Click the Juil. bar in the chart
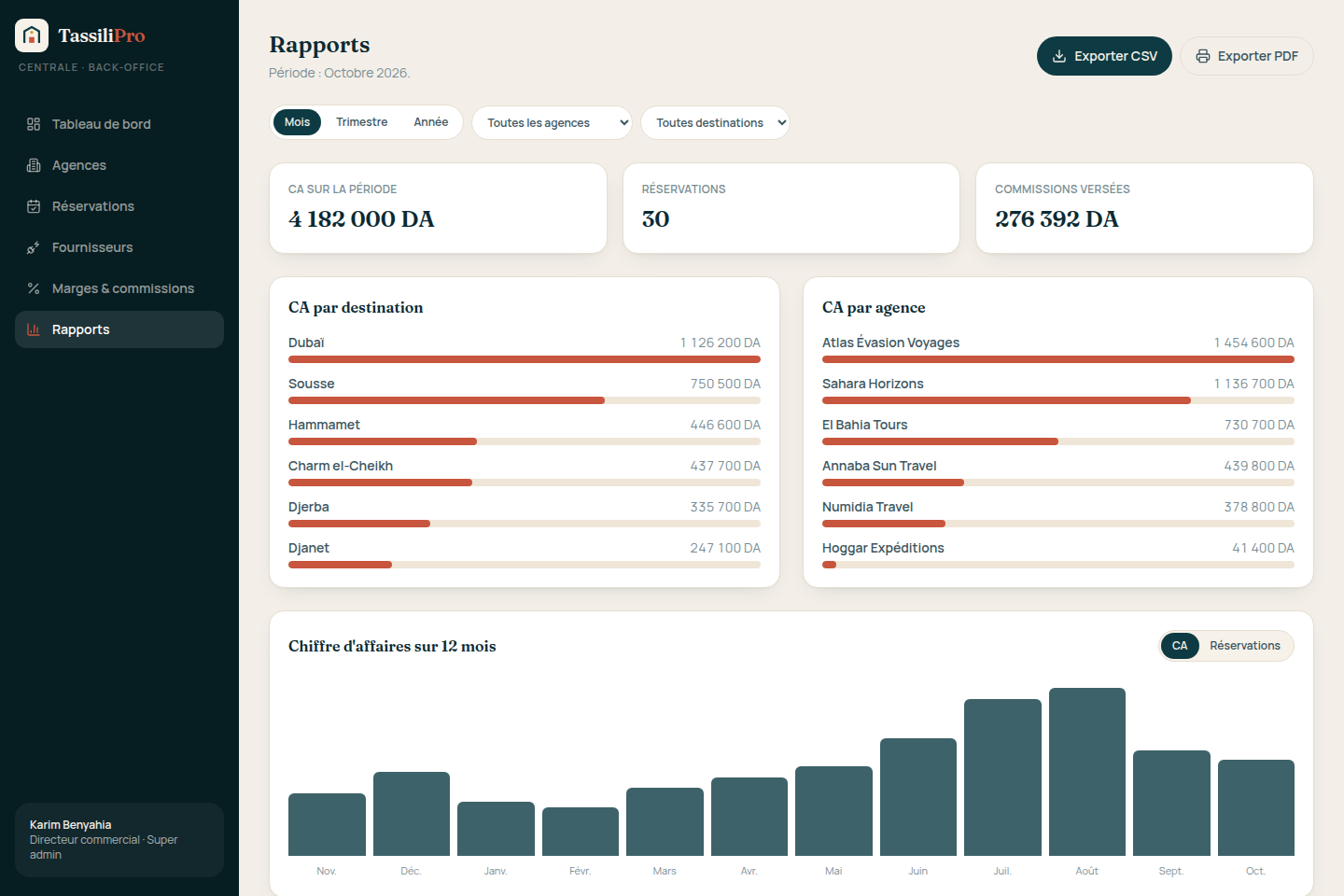Screen dimensions: 1344x896 (x=1002, y=777)
